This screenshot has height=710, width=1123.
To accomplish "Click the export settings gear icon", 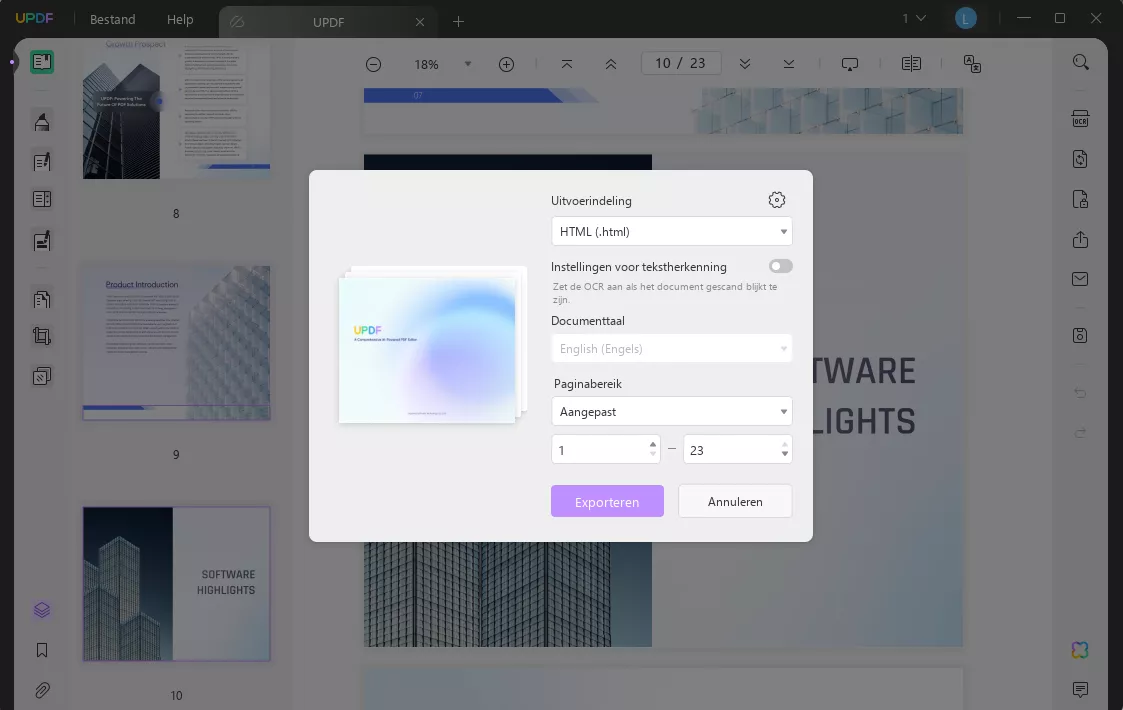I will tap(777, 200).
